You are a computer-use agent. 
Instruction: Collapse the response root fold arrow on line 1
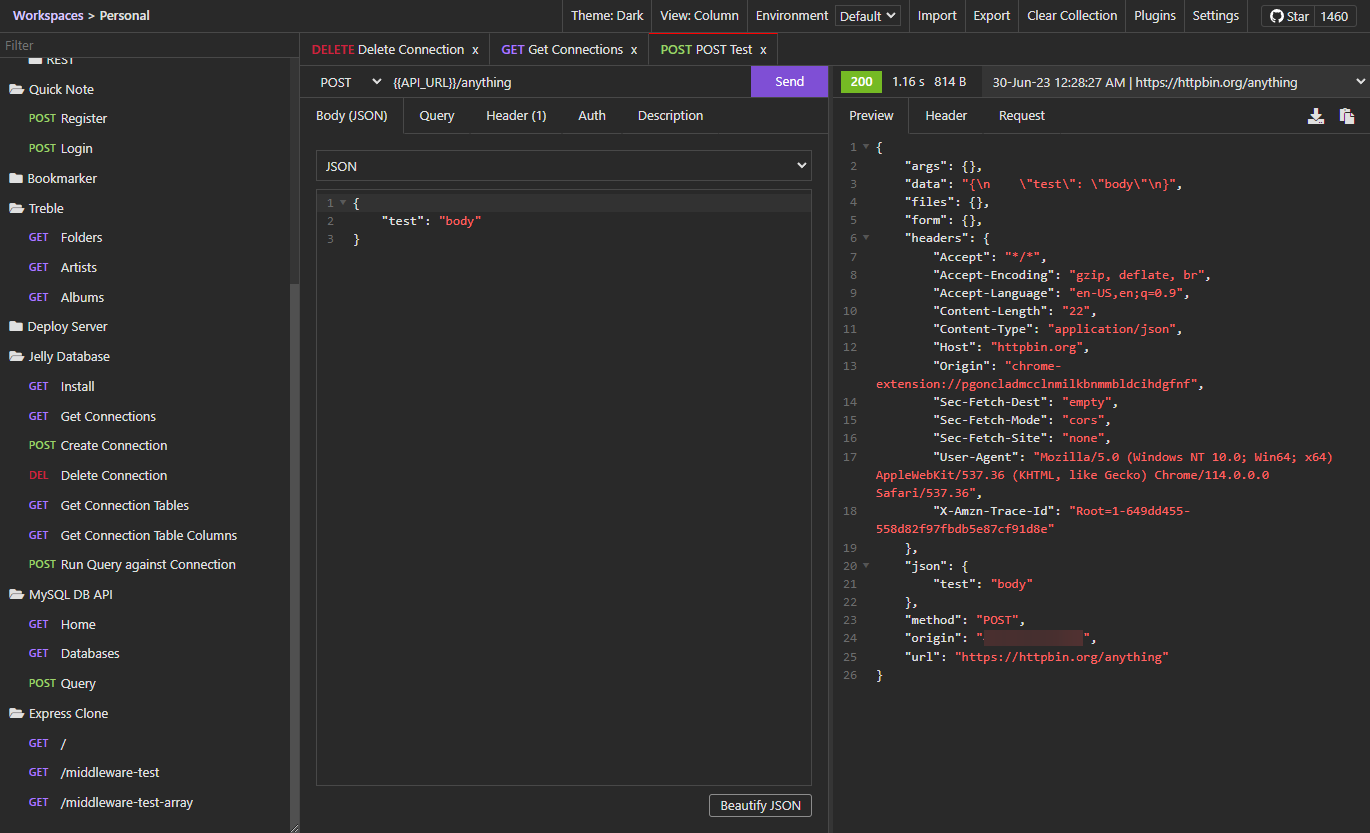[x=866, y=147]
